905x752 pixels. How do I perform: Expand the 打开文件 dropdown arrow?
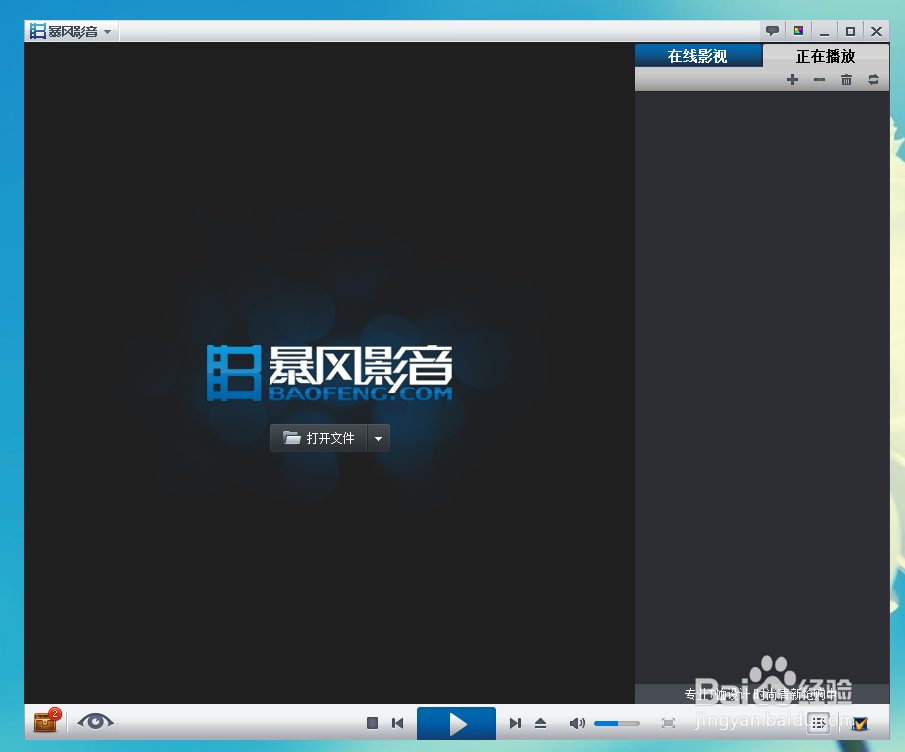click(379, 439)
